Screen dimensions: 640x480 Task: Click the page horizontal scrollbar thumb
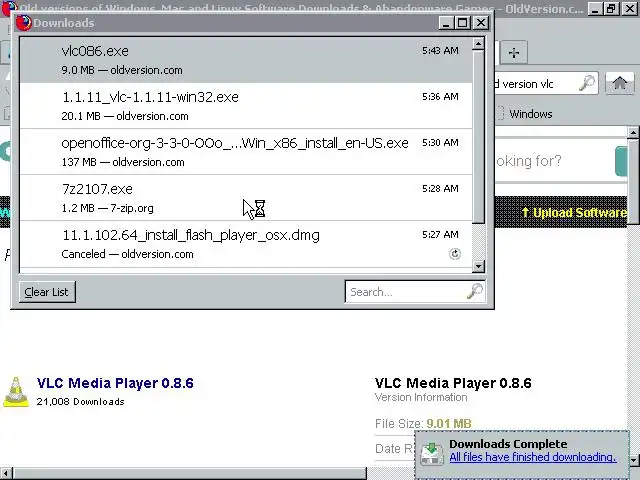(x=189, y=473)
